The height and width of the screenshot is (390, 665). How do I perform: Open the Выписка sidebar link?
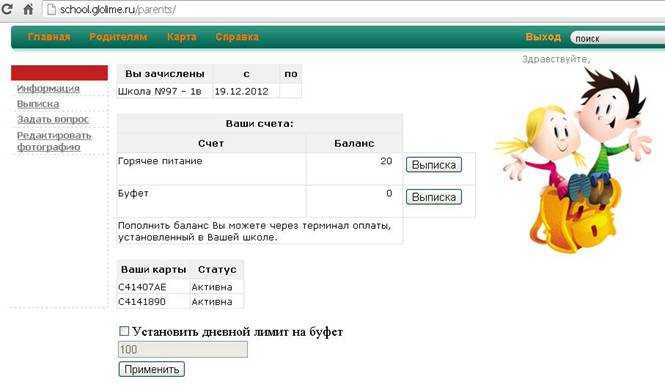point(38,104)
